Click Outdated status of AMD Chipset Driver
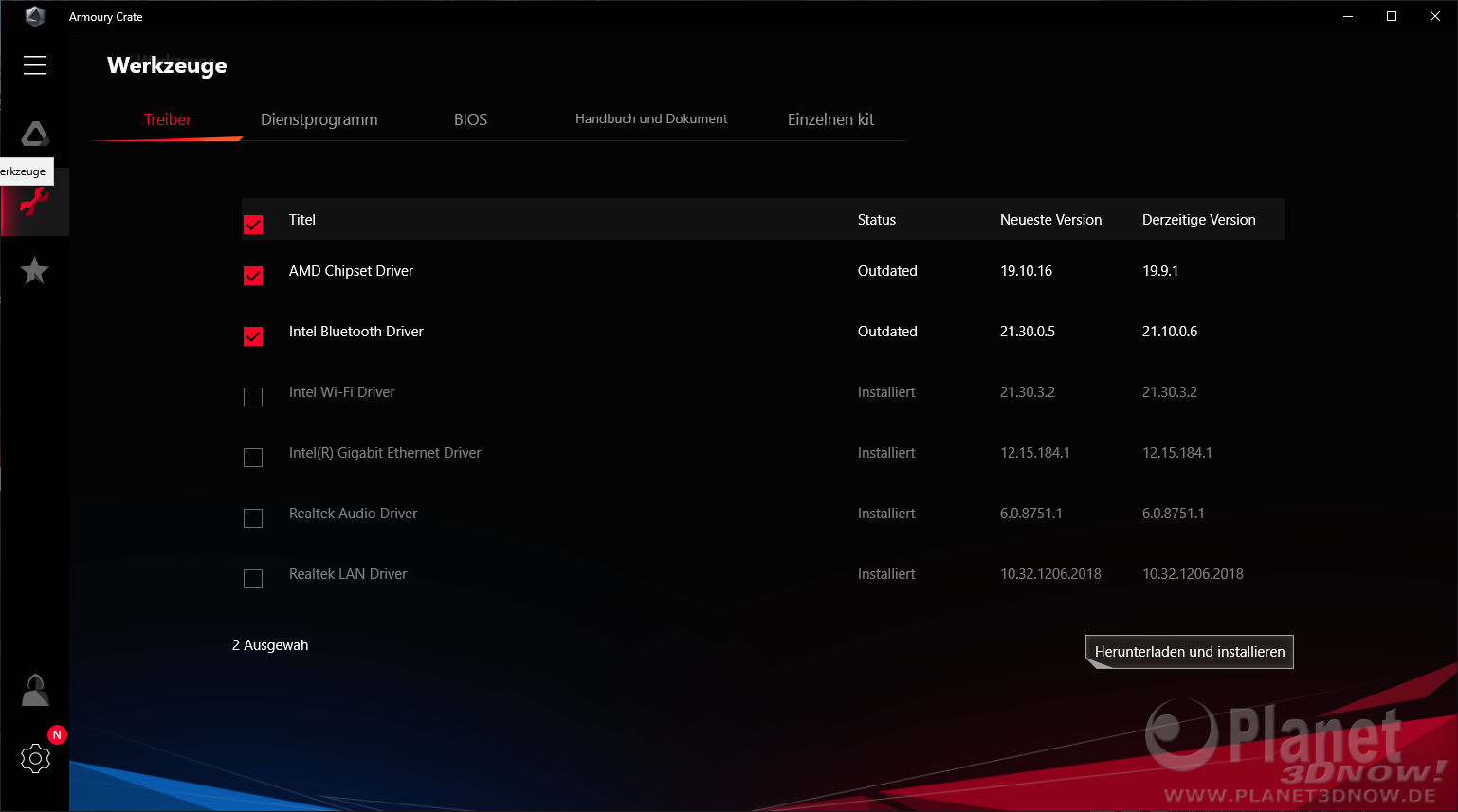1458x812 pixels. [887, 271]
